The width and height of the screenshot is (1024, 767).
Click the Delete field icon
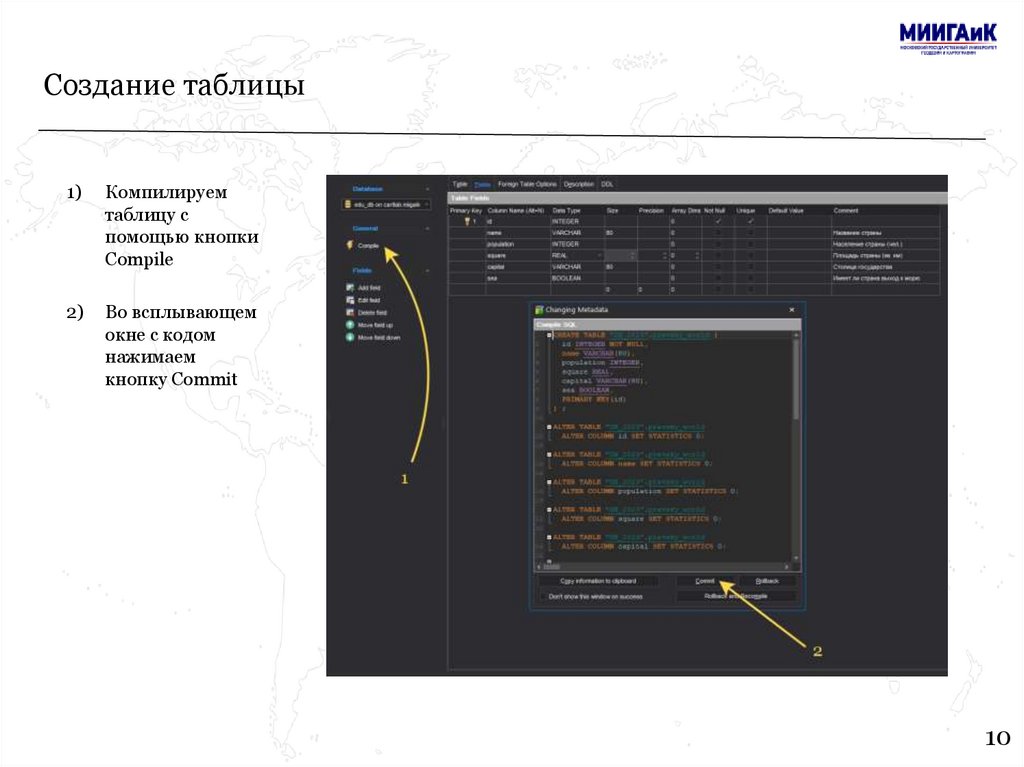click(350, 313)
